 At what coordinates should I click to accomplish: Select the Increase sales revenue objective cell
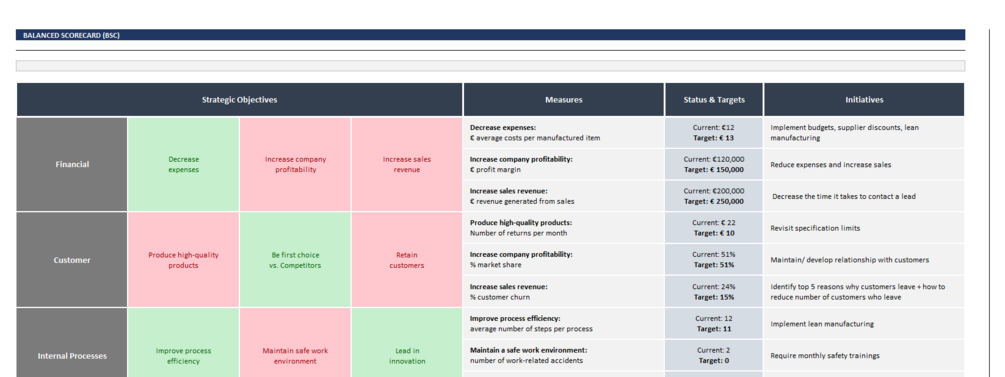407,164
